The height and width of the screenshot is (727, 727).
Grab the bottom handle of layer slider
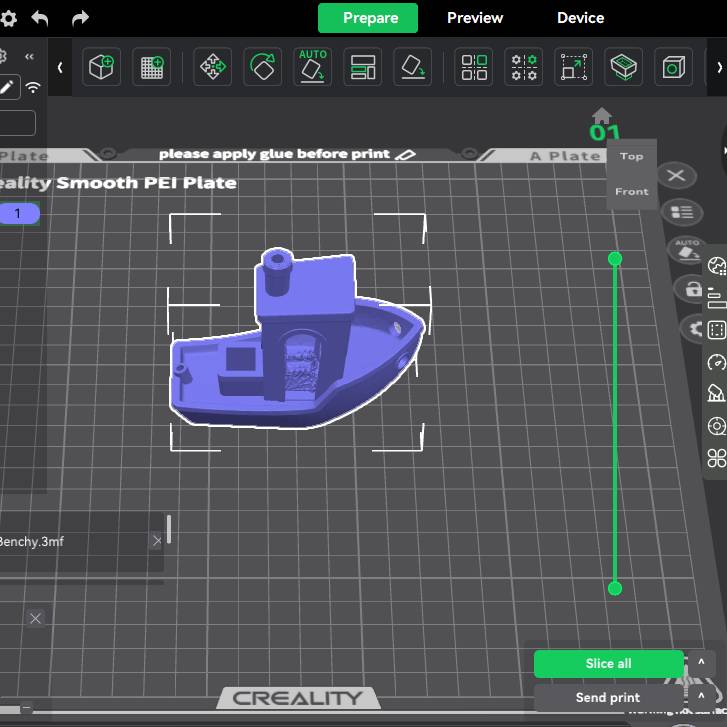click(615, 588)
